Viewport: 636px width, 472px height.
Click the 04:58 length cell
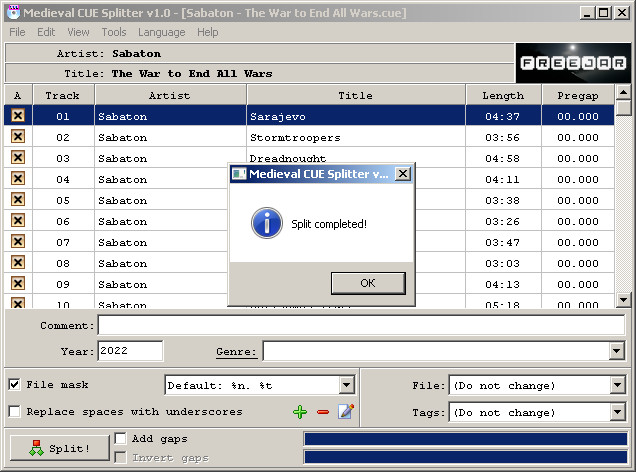[503, 158]
